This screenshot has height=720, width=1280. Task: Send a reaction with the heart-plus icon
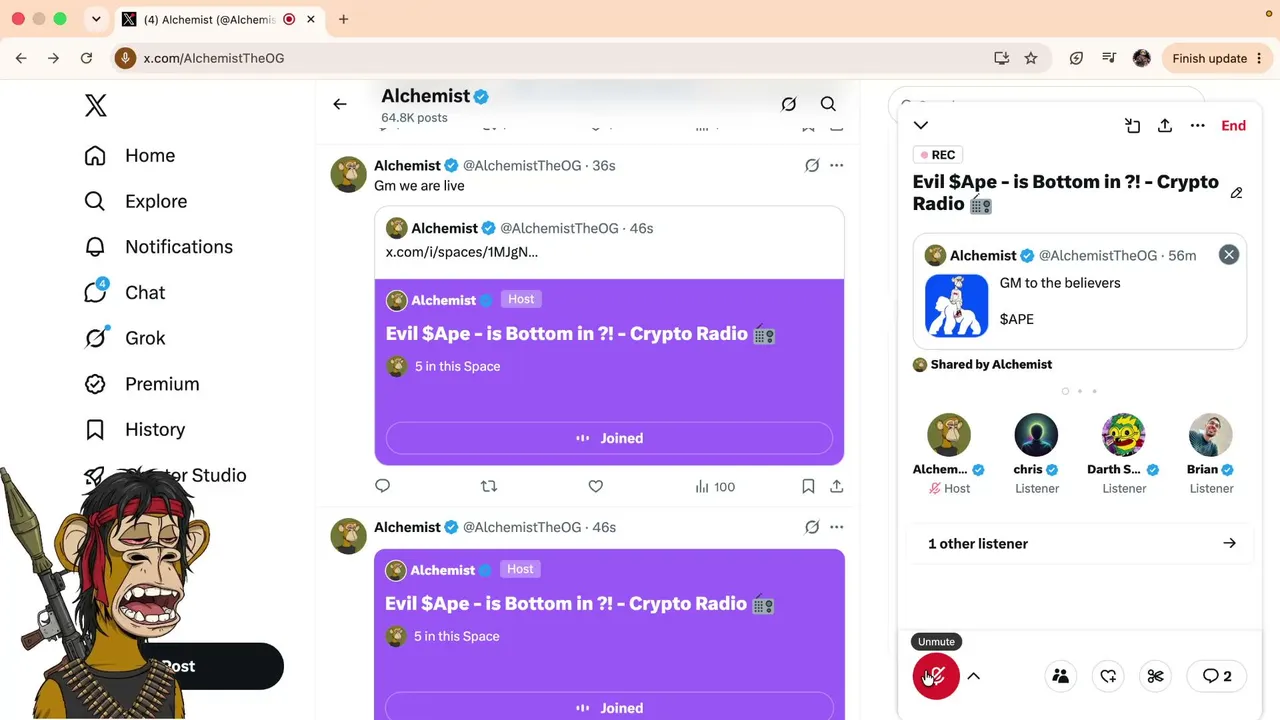point(1108,676)
